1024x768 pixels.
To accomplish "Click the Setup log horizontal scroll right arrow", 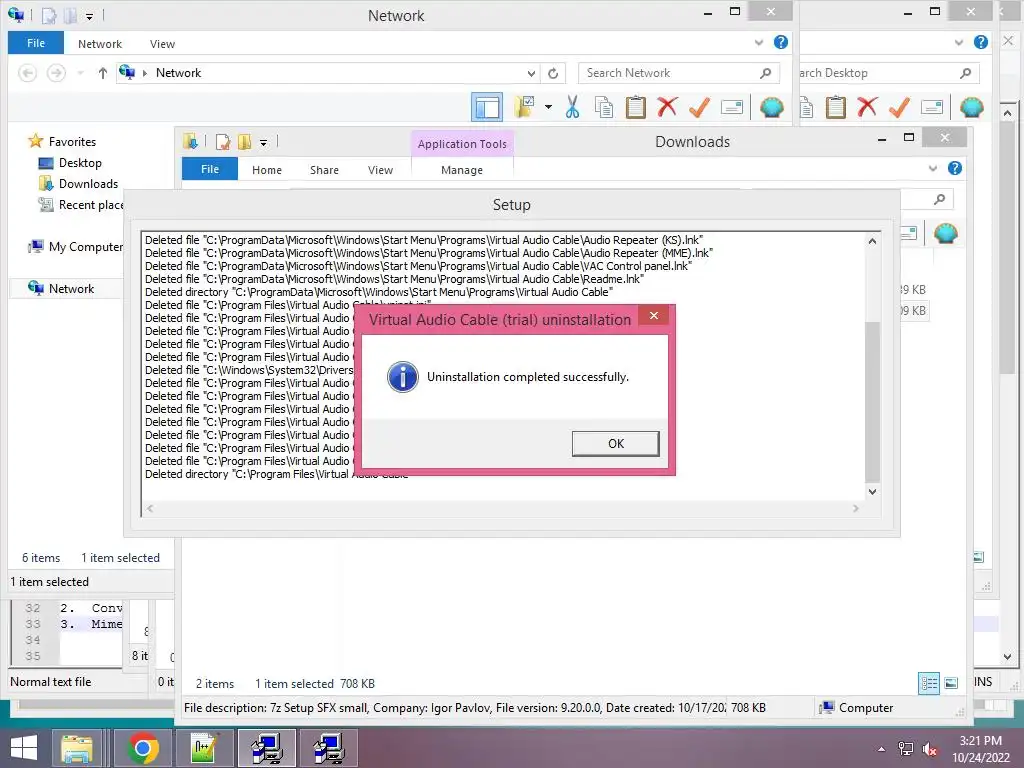I will tap(856, 508).
